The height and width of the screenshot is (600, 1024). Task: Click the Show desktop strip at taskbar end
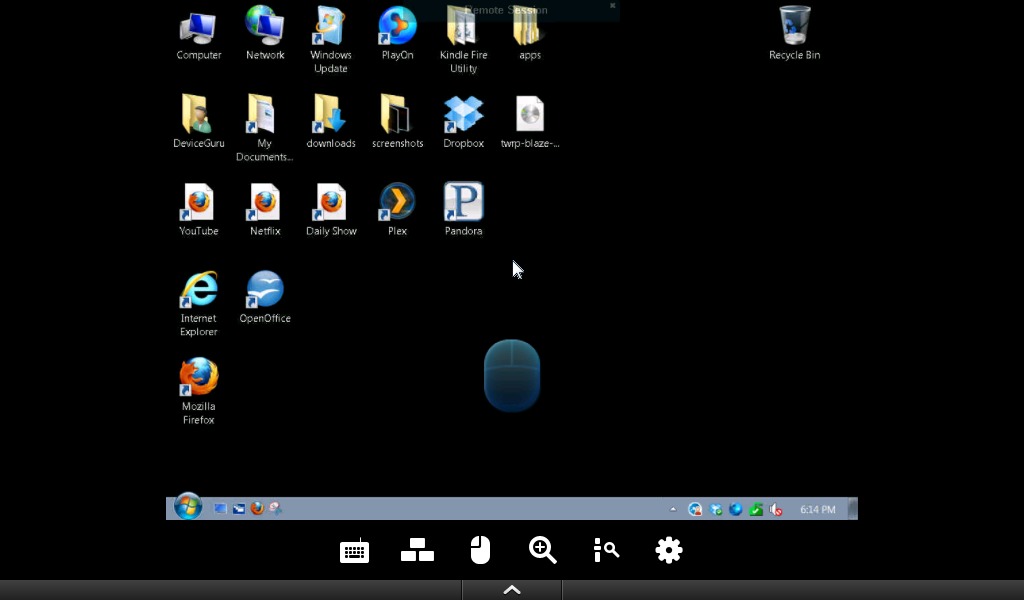click(852, 509)
